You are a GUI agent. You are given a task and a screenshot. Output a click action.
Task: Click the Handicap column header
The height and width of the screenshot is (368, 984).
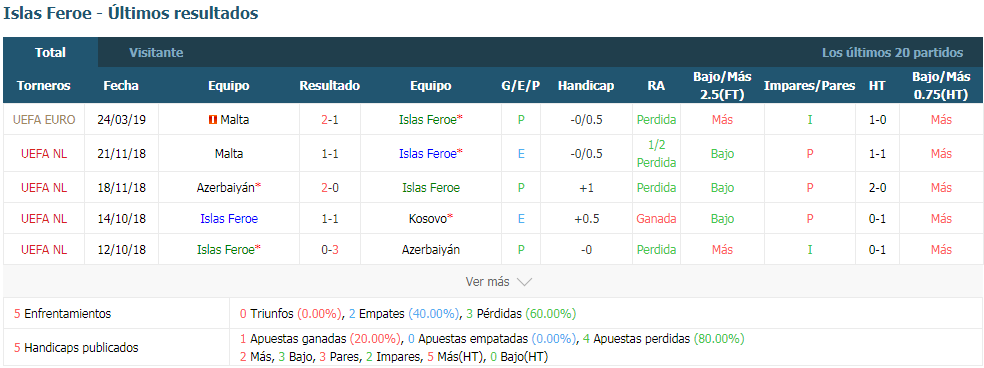point(586,86)
